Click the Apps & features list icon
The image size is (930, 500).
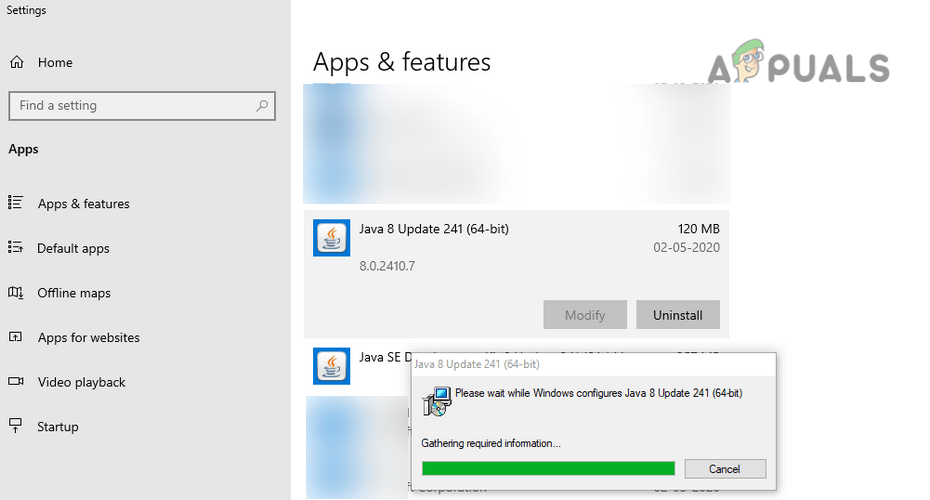(15, 203)
